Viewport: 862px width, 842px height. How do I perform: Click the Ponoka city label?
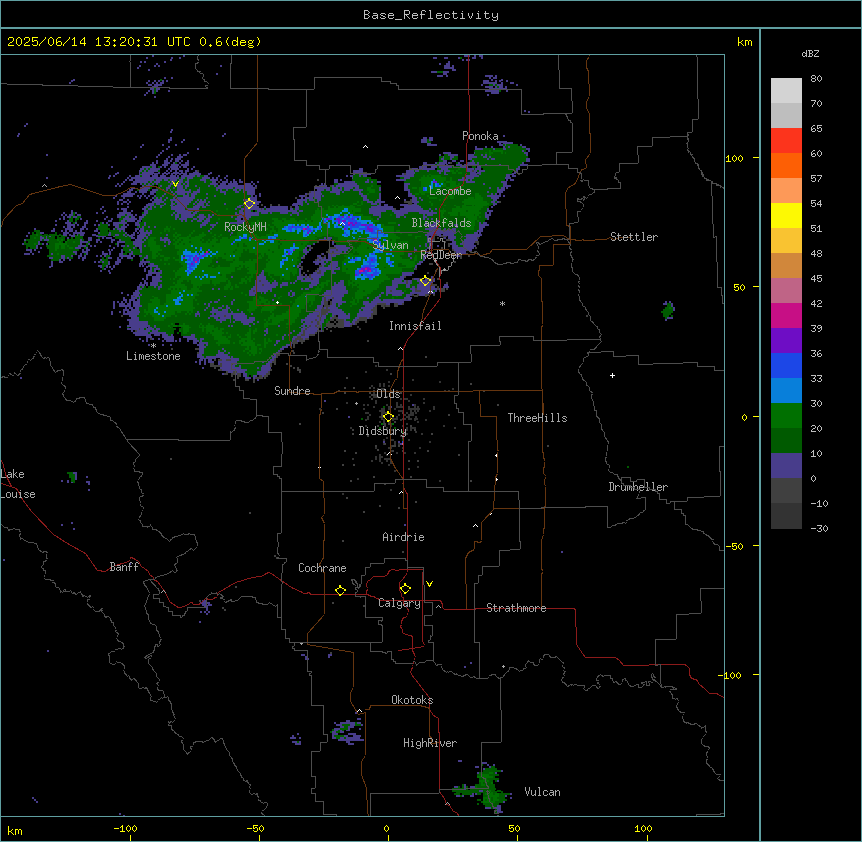click(x=480, y=136)
